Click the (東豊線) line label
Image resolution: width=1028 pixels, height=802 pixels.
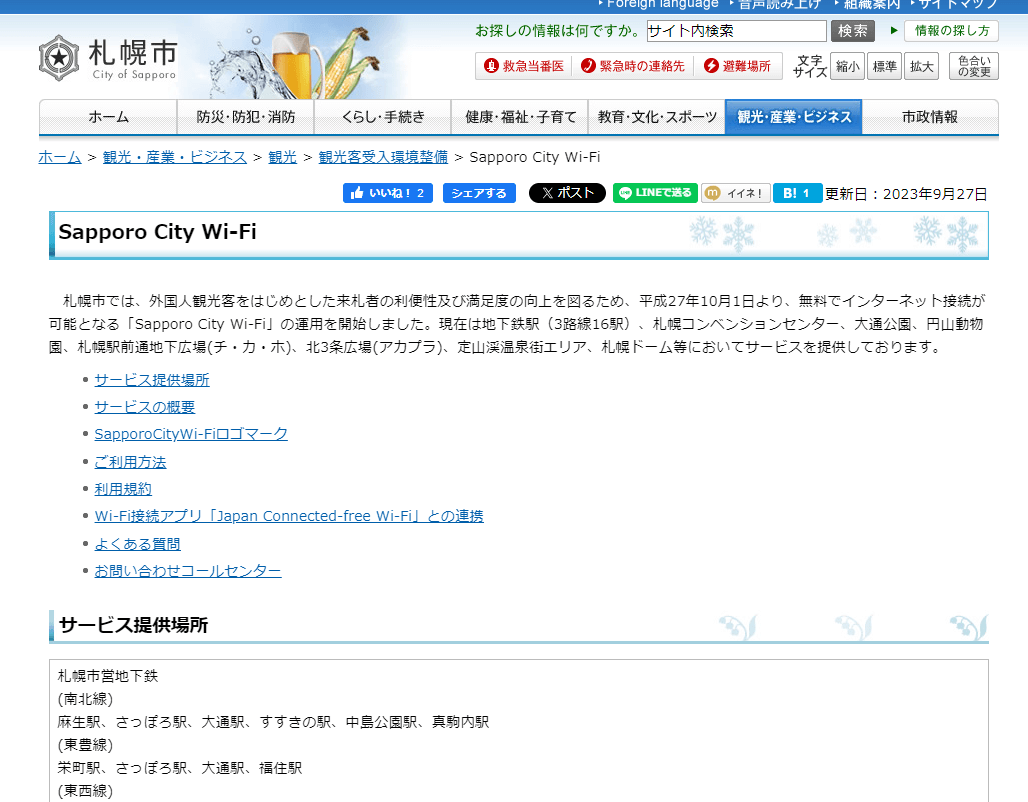tap(85, 745)
